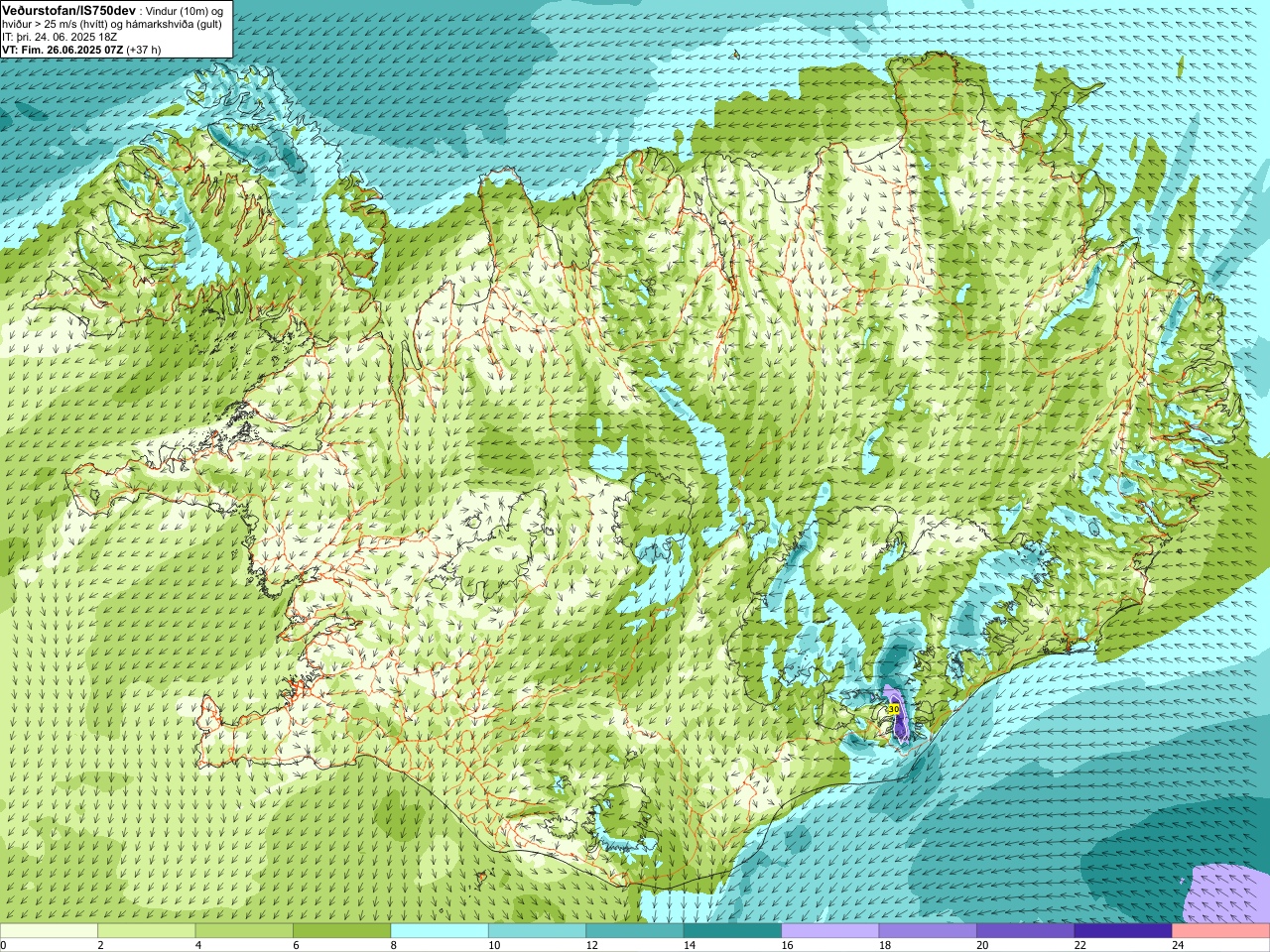The width and height of the screenshot is (1270, 952).
Task: Select the 20–22 m/s violet legend swatch
Action: [1025, 931]
